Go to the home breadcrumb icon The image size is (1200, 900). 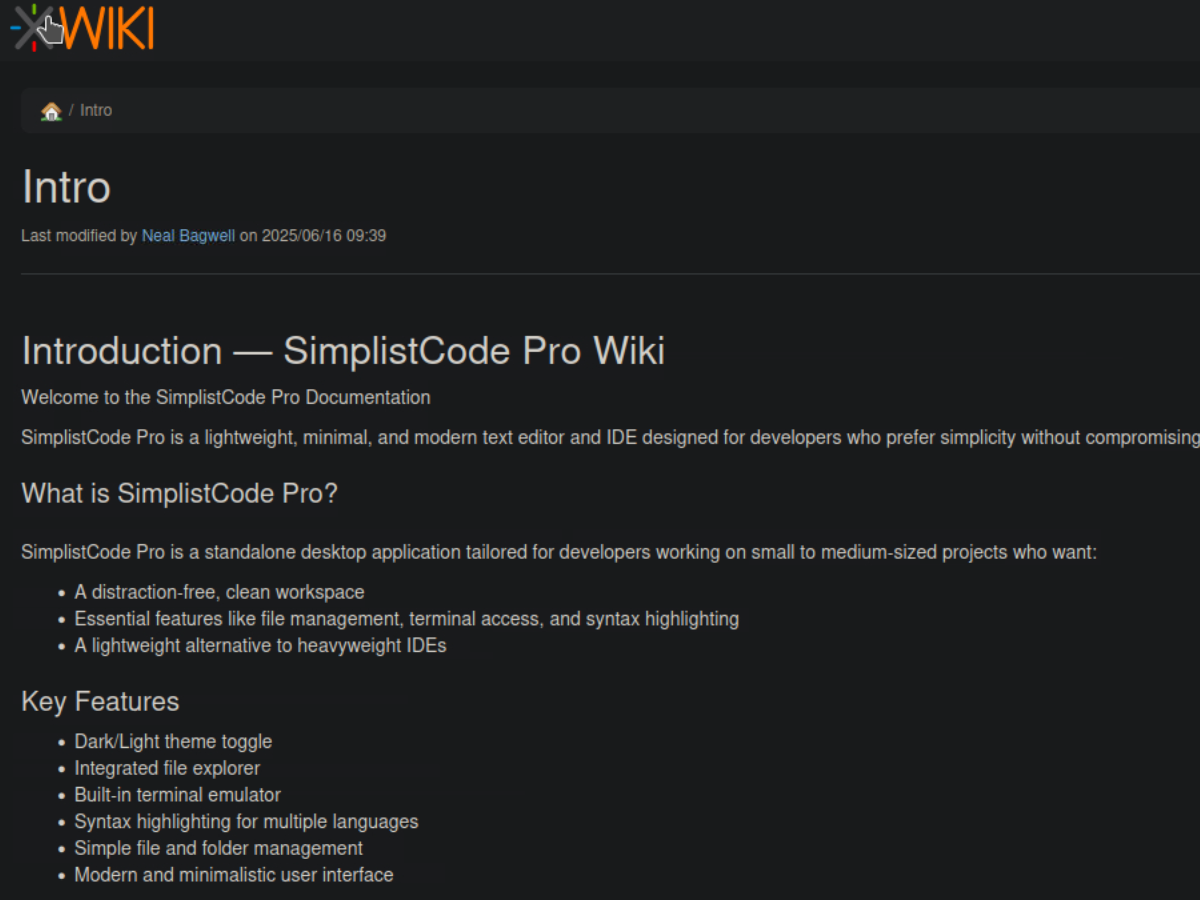[51, 111]
